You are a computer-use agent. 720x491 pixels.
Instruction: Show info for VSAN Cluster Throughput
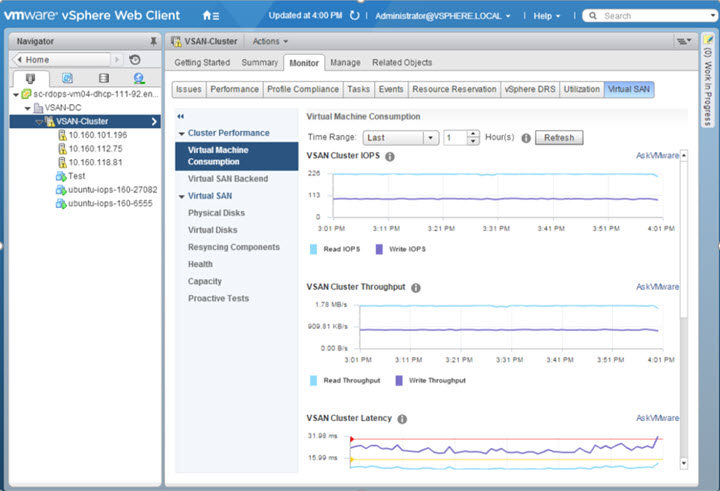(x=416, y=288)
